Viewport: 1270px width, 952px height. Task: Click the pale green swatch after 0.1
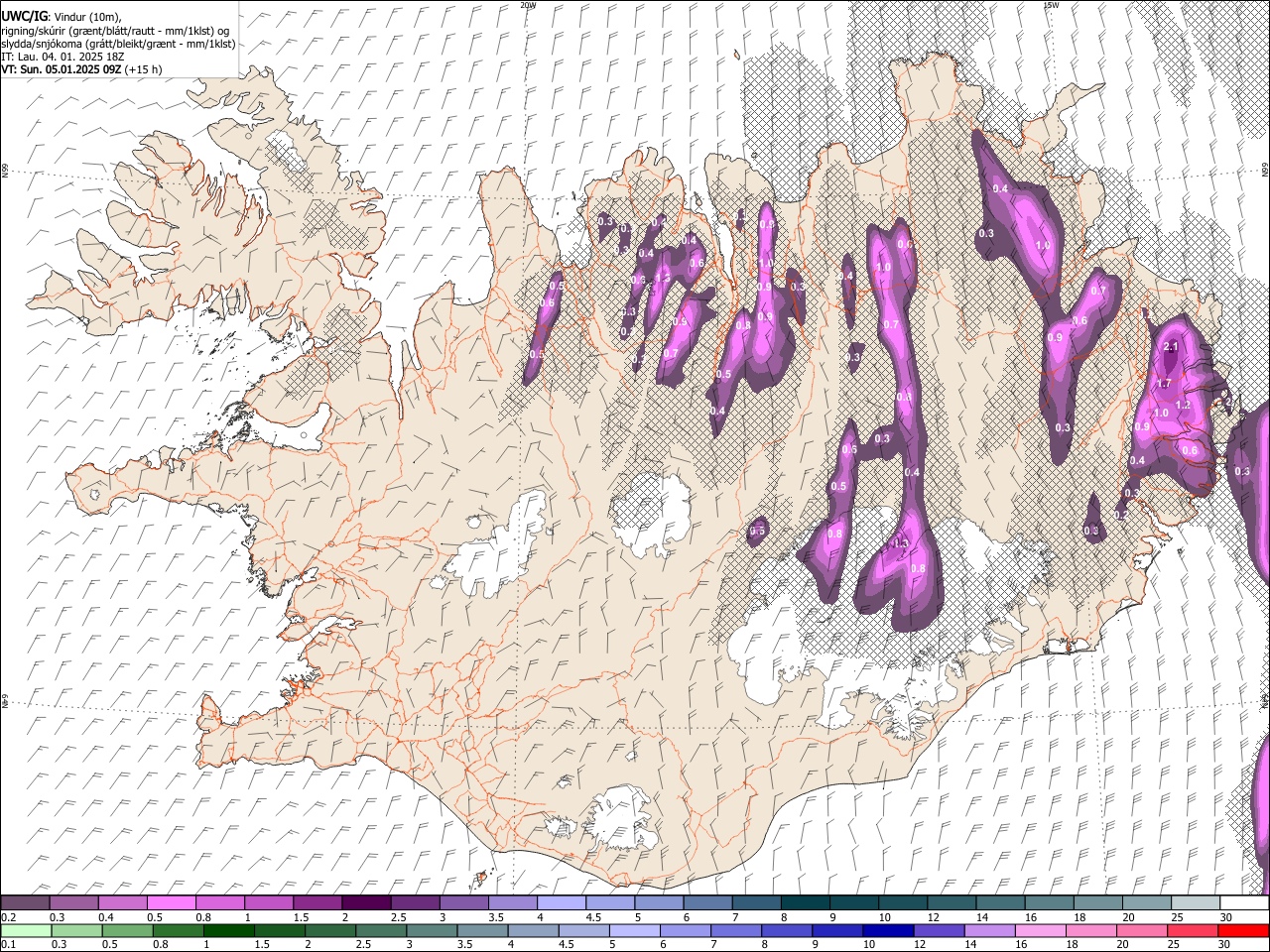click(x=25, y=930)
